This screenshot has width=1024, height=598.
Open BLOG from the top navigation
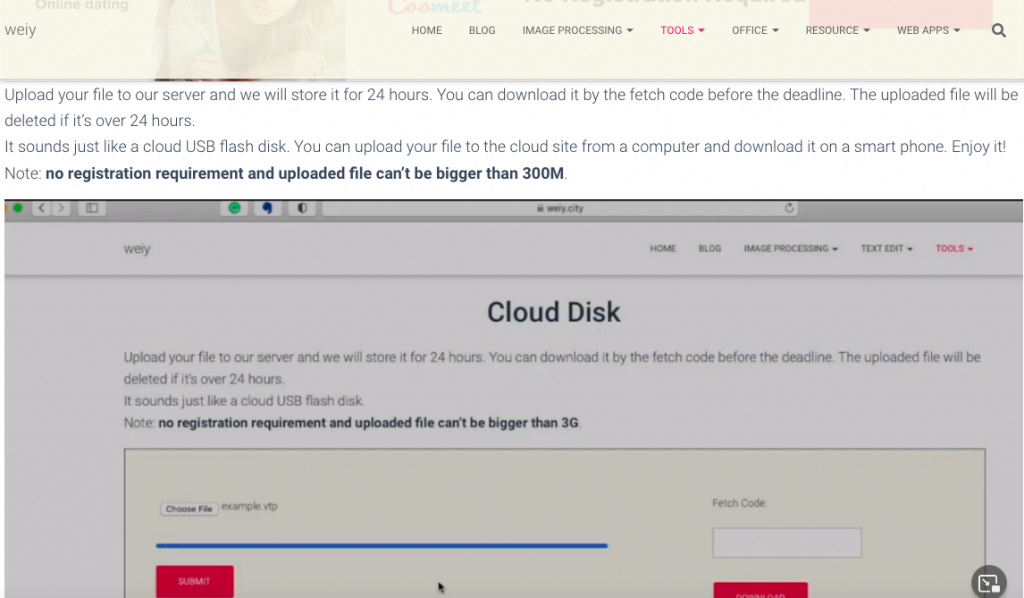482,30
